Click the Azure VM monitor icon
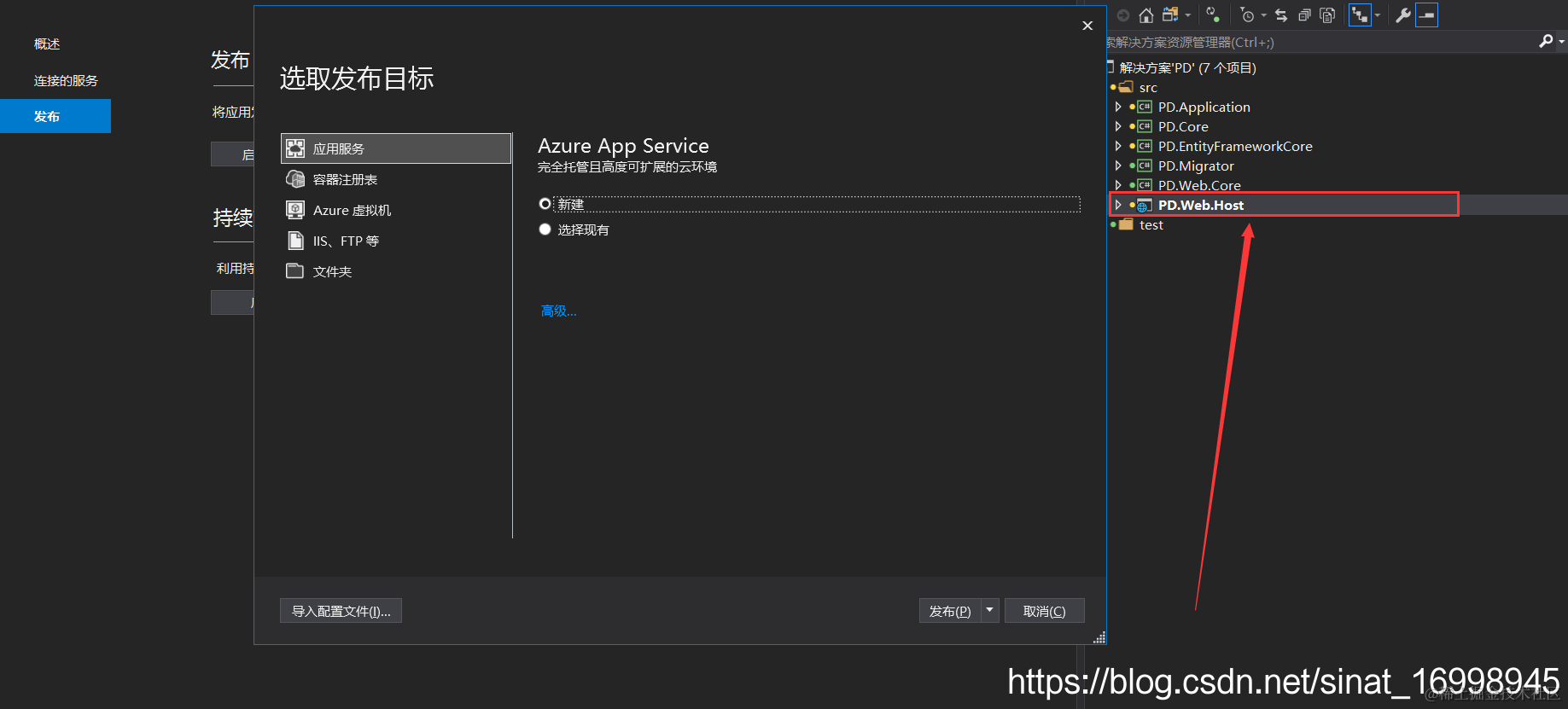Image resolution: width=1568 pixels, height=709 pixels. pyautogui.click(x=295, y=210)
